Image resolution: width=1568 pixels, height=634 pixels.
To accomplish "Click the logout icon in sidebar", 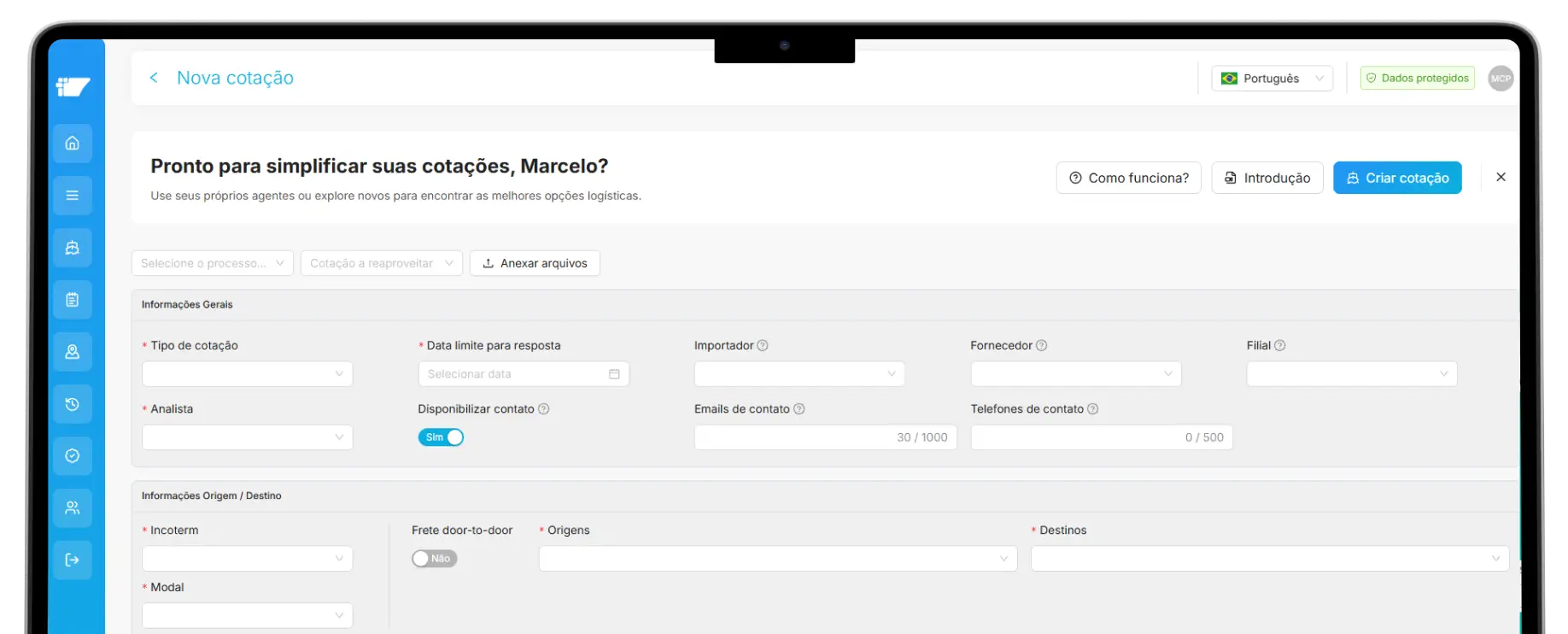I will pos(73,560).
